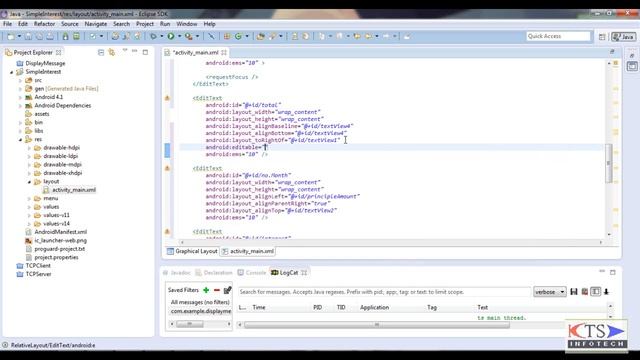Edit the selected LogCat filter
The image size is (640, 360).
click(227, 290)
